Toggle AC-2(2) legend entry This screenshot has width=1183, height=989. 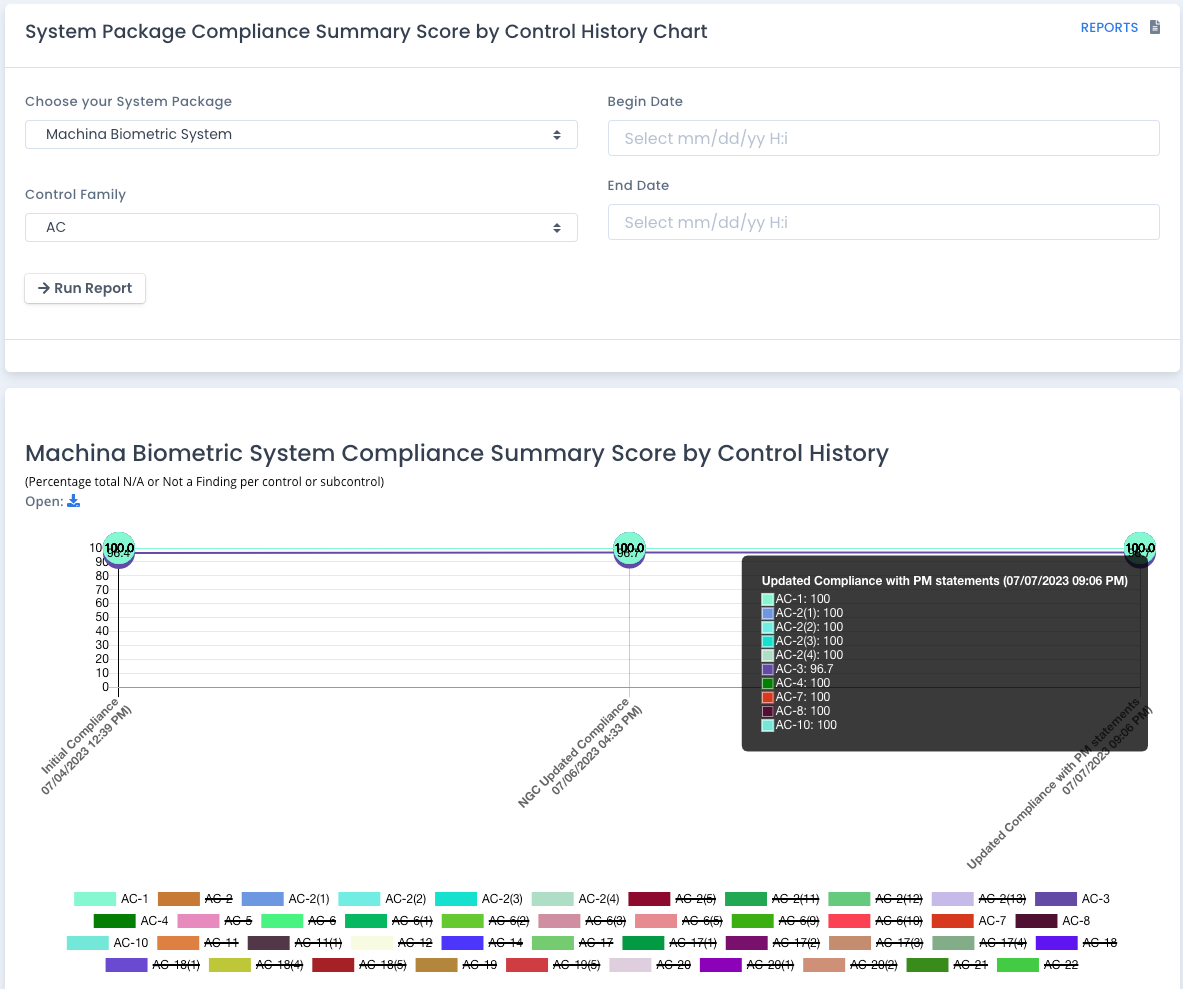pyautogui.click(x=383, y=898)
